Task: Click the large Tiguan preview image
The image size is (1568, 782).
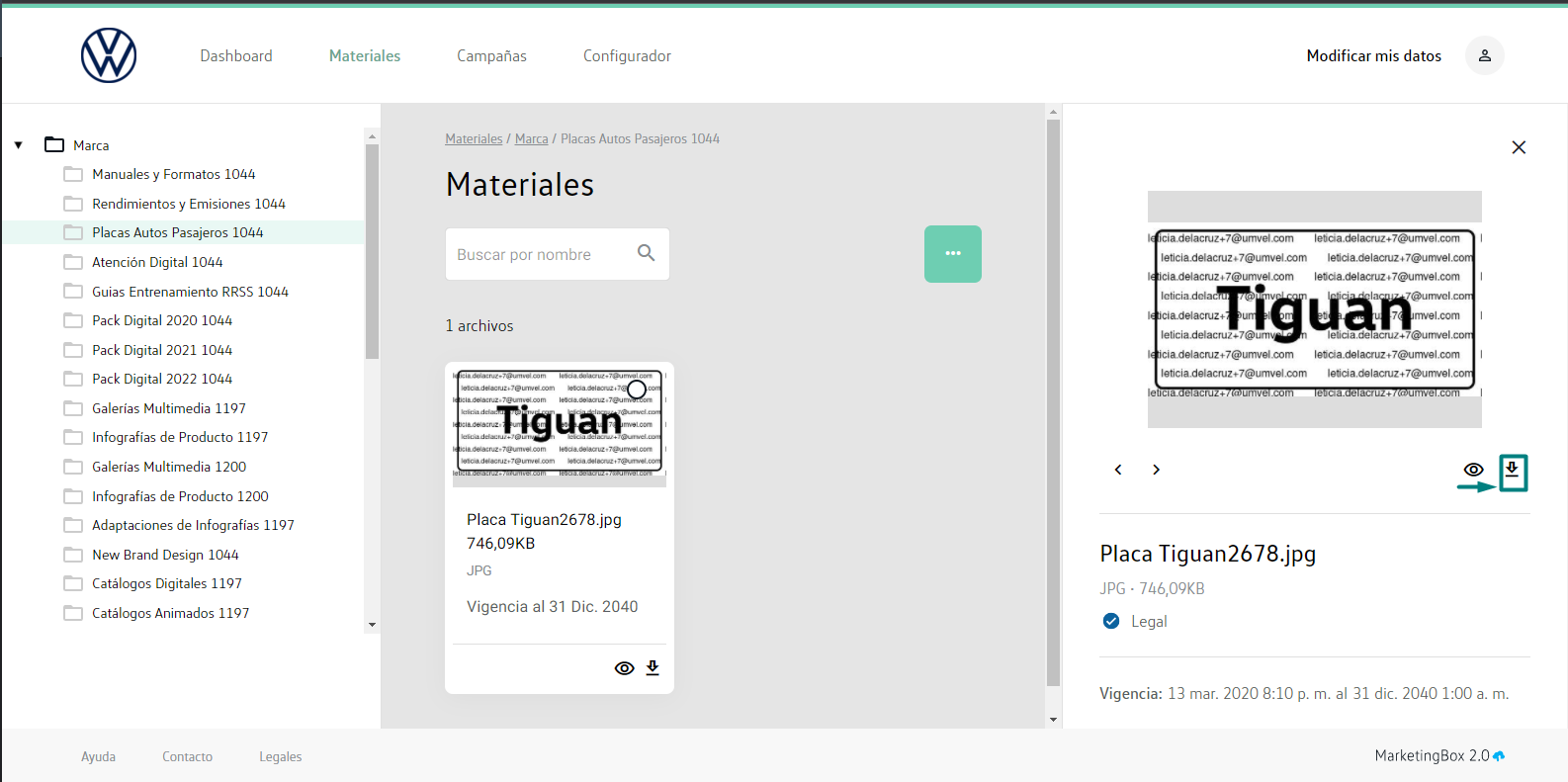Action: point(1315,309)
